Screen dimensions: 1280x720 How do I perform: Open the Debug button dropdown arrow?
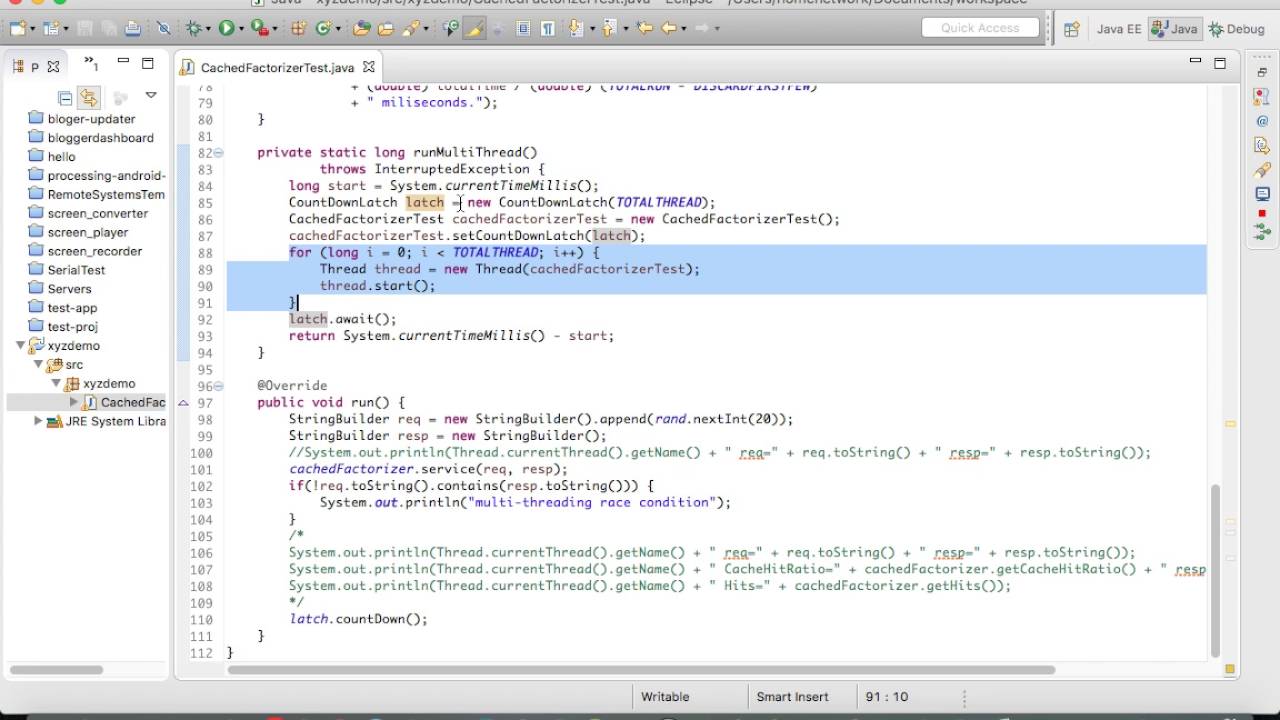click(x=210, y=29)
